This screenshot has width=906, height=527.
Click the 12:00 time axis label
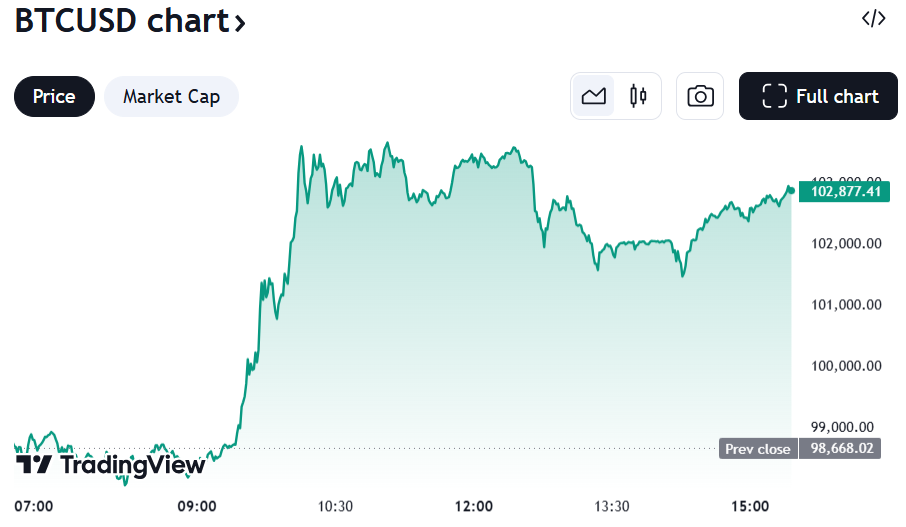point(474,506)
